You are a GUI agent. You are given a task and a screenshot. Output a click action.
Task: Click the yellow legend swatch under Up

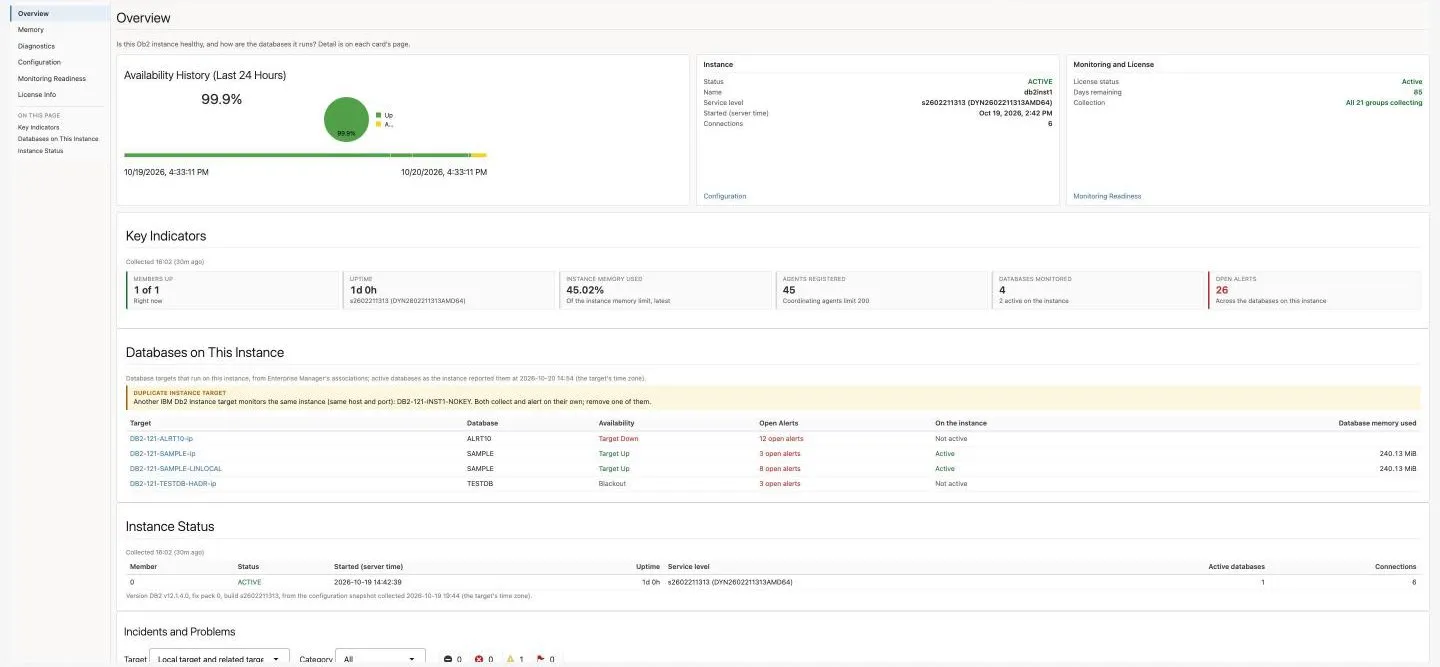[379, 125]
